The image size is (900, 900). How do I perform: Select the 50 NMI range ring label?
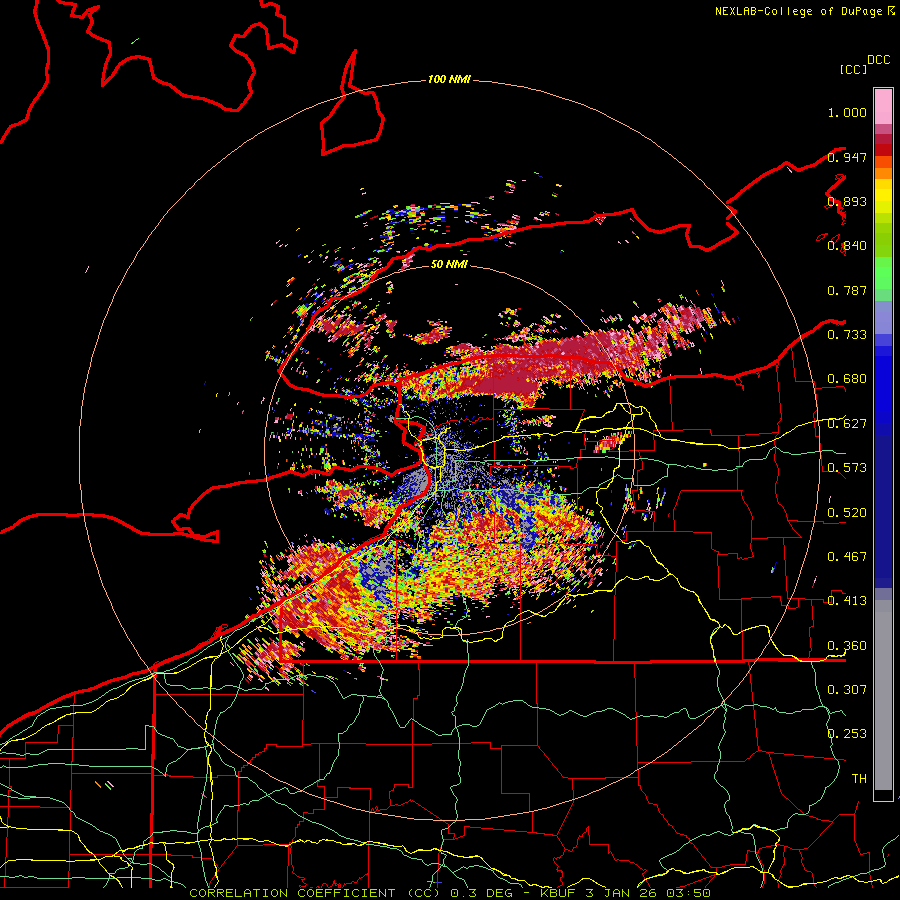tap(449, 264)
